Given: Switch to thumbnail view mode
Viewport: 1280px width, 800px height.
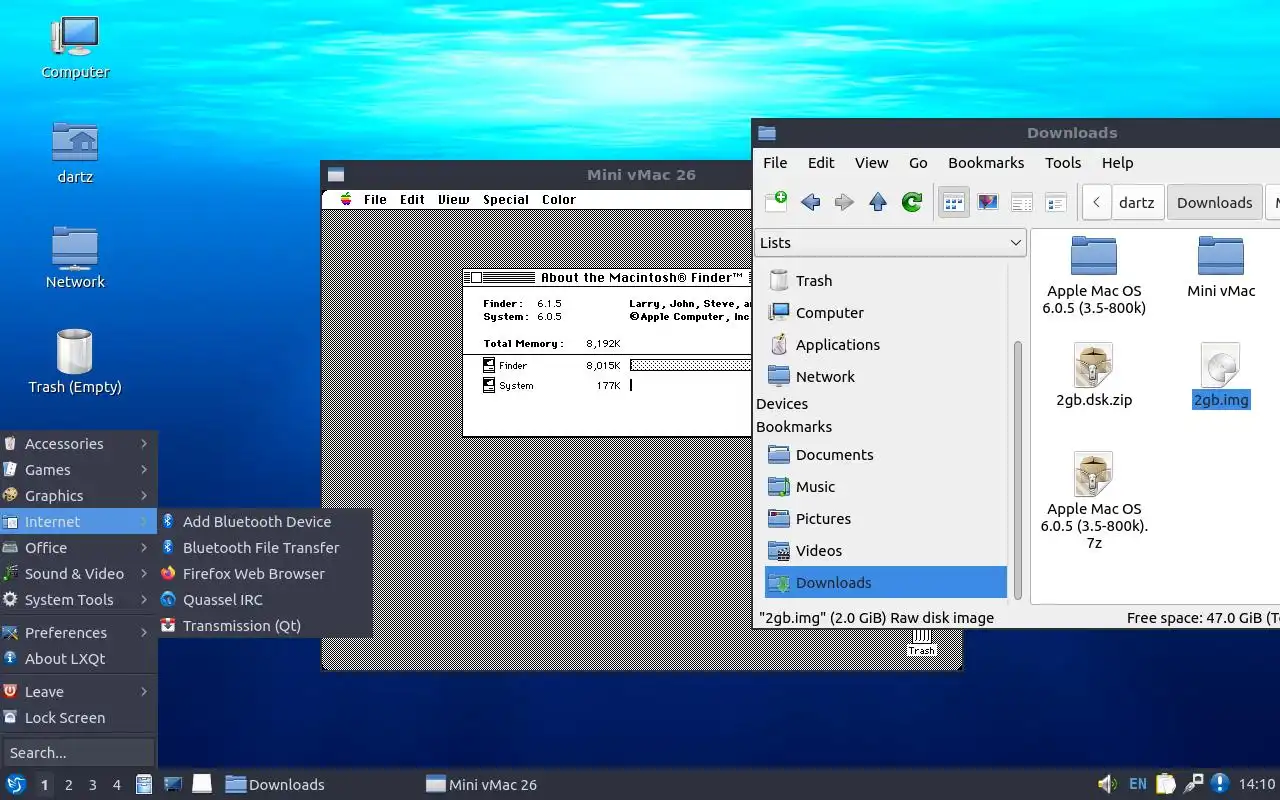Looking at the screenshot, I should click(988, 202).
